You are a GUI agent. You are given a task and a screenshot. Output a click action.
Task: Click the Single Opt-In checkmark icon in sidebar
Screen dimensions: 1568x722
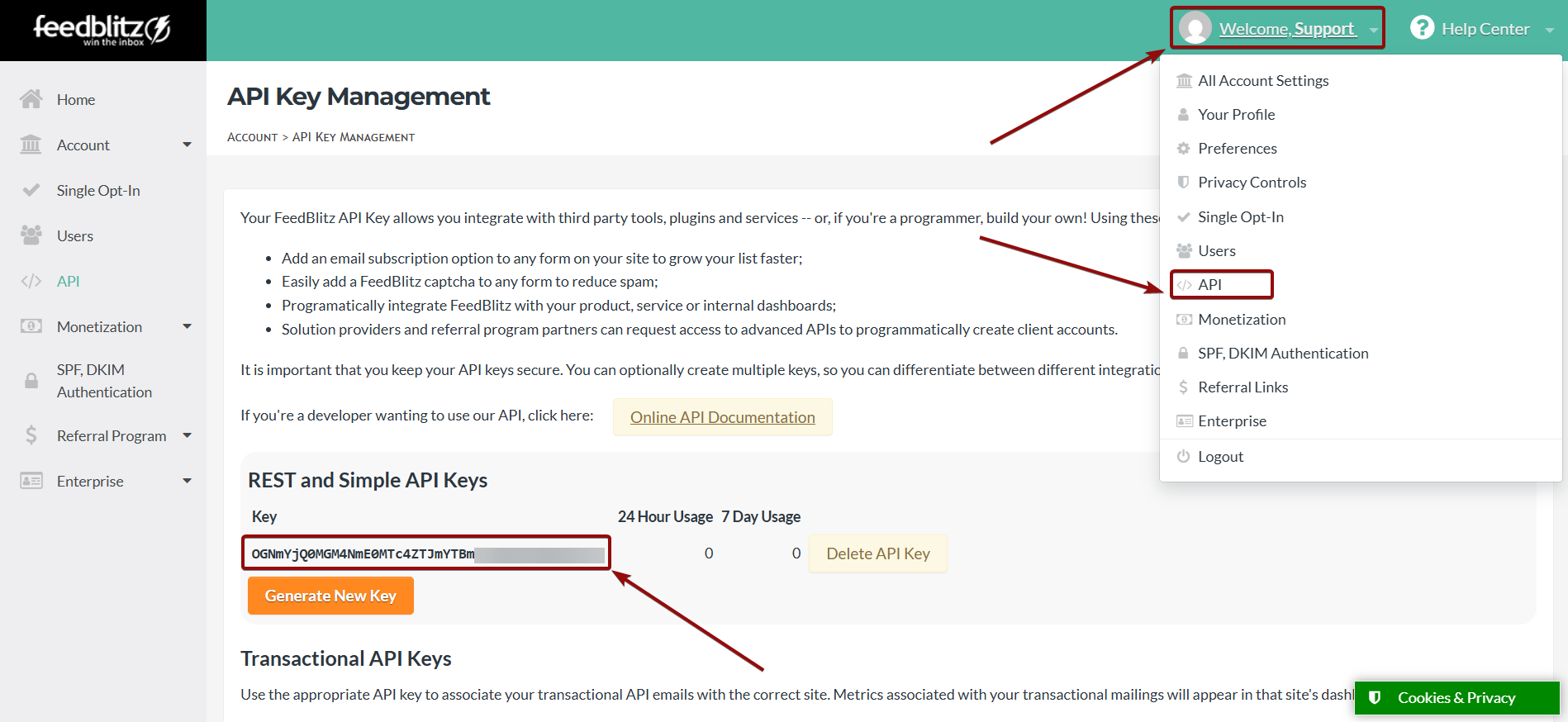tap(31, 190)
